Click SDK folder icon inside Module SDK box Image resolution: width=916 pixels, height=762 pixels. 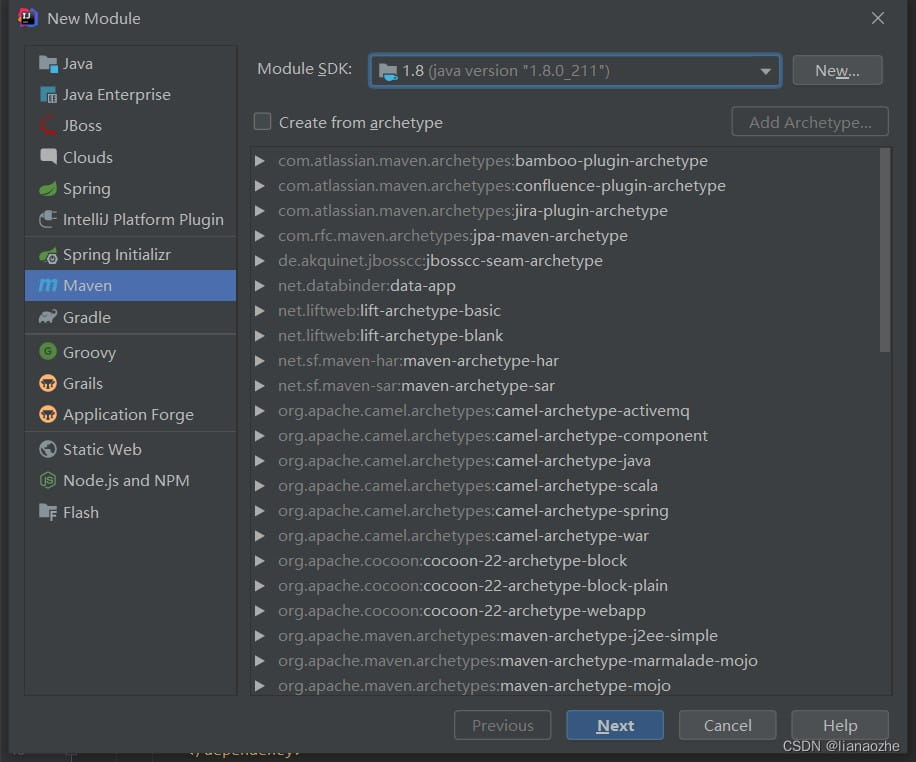click(x=388, y=72)
